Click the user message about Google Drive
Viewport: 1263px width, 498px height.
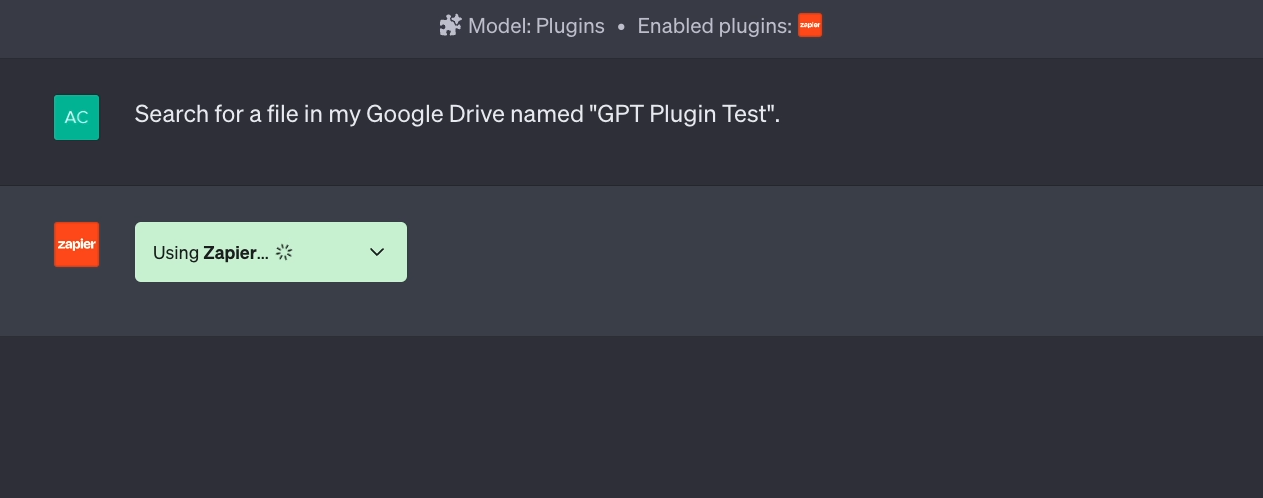click(457, 114)
